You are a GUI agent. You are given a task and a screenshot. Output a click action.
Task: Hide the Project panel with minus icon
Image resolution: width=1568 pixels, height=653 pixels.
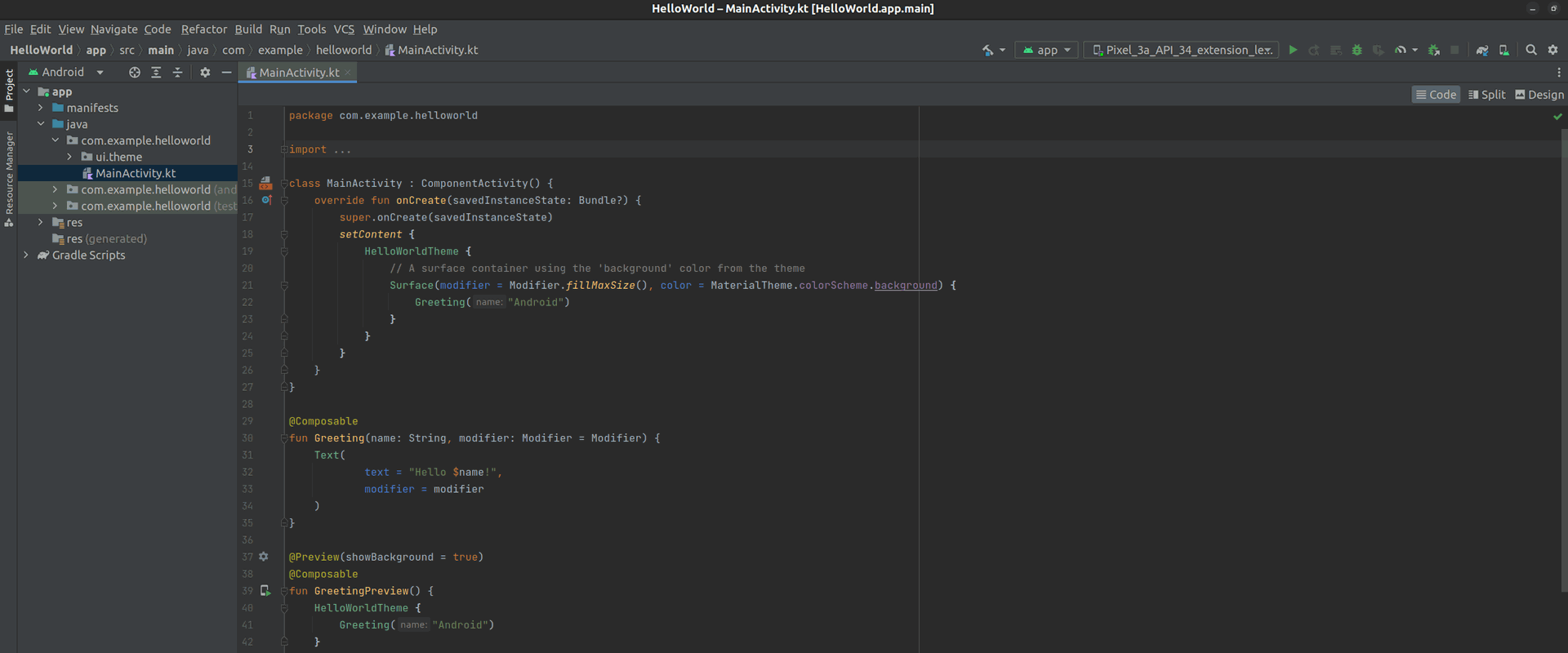pyautogui.click(x=226, y=72)
